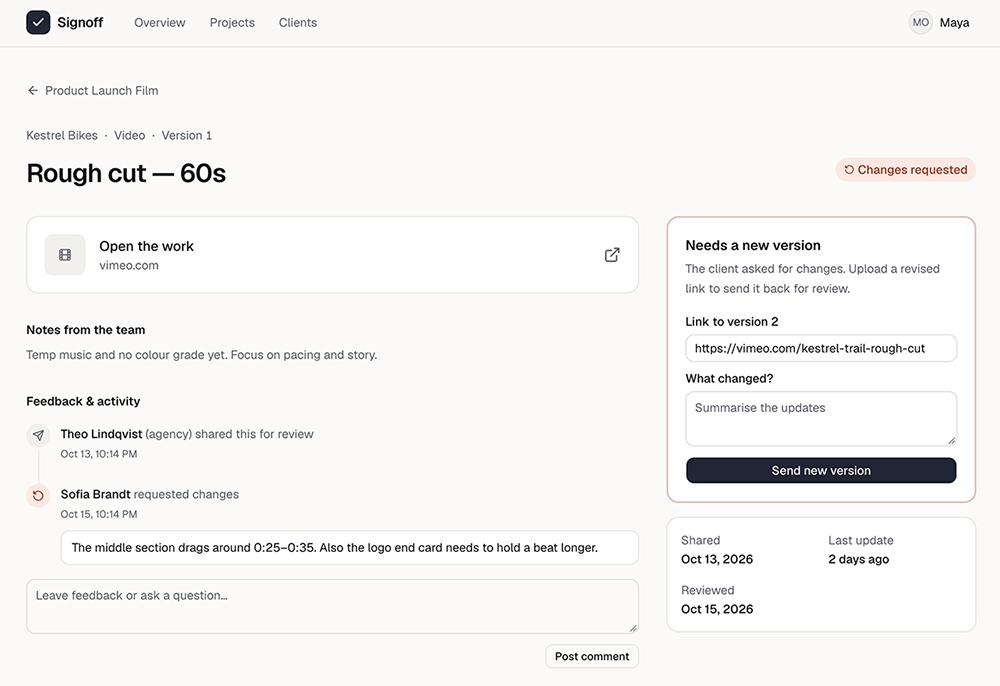Click the Rough cut — 60s heading
The width and height of the screenshot is (1000, 686).
[126, 173]
